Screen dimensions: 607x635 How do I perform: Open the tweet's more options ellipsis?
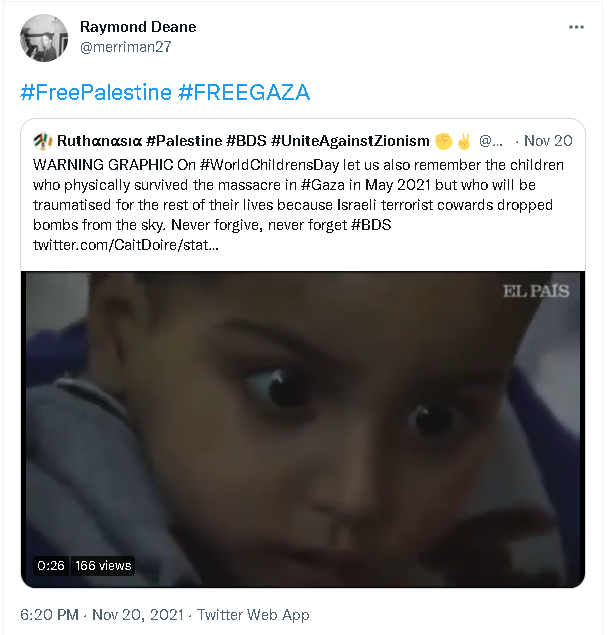(577, 27)
